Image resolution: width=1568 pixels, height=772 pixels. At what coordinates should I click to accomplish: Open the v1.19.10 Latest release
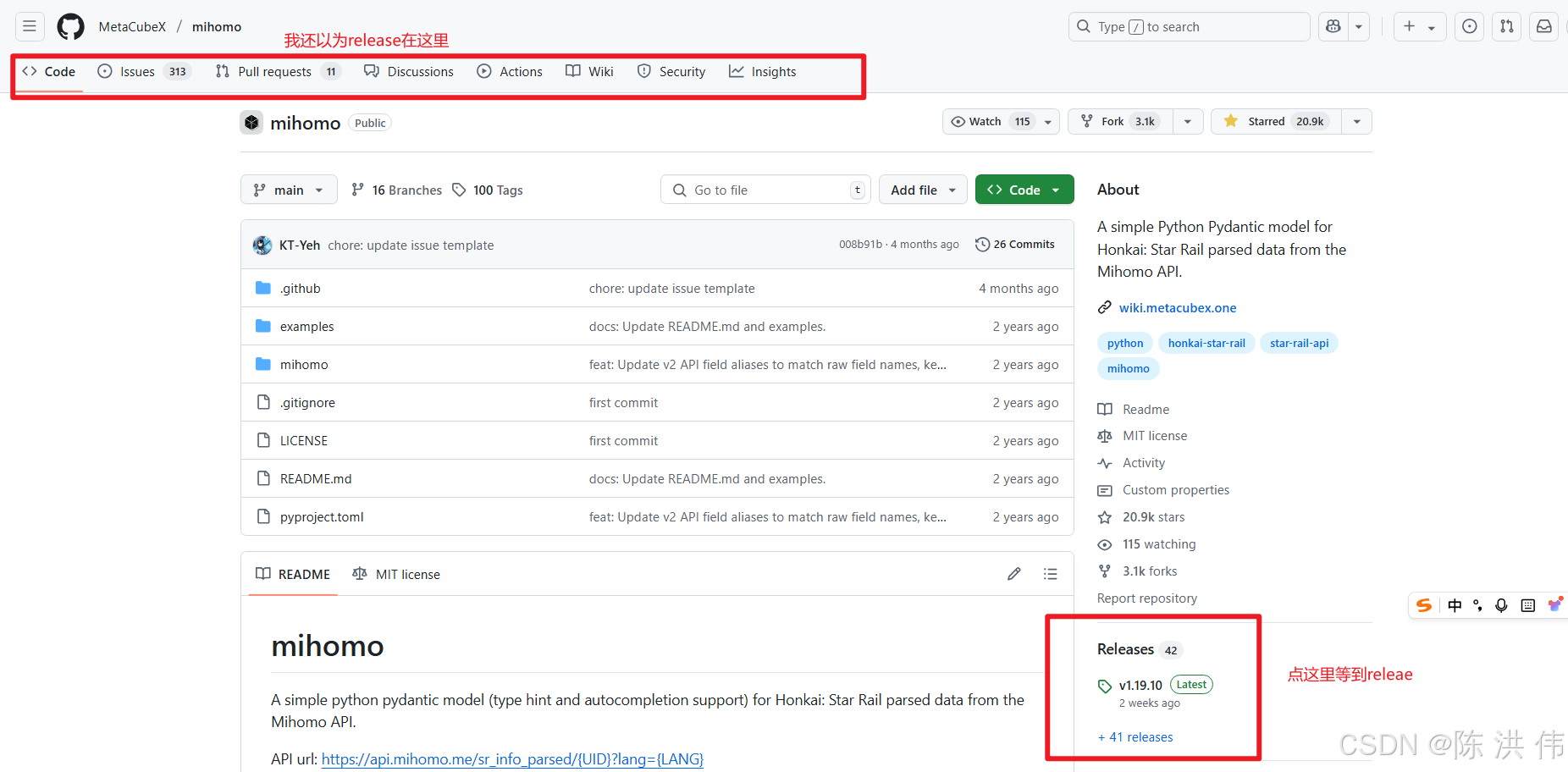(1156, 686)
